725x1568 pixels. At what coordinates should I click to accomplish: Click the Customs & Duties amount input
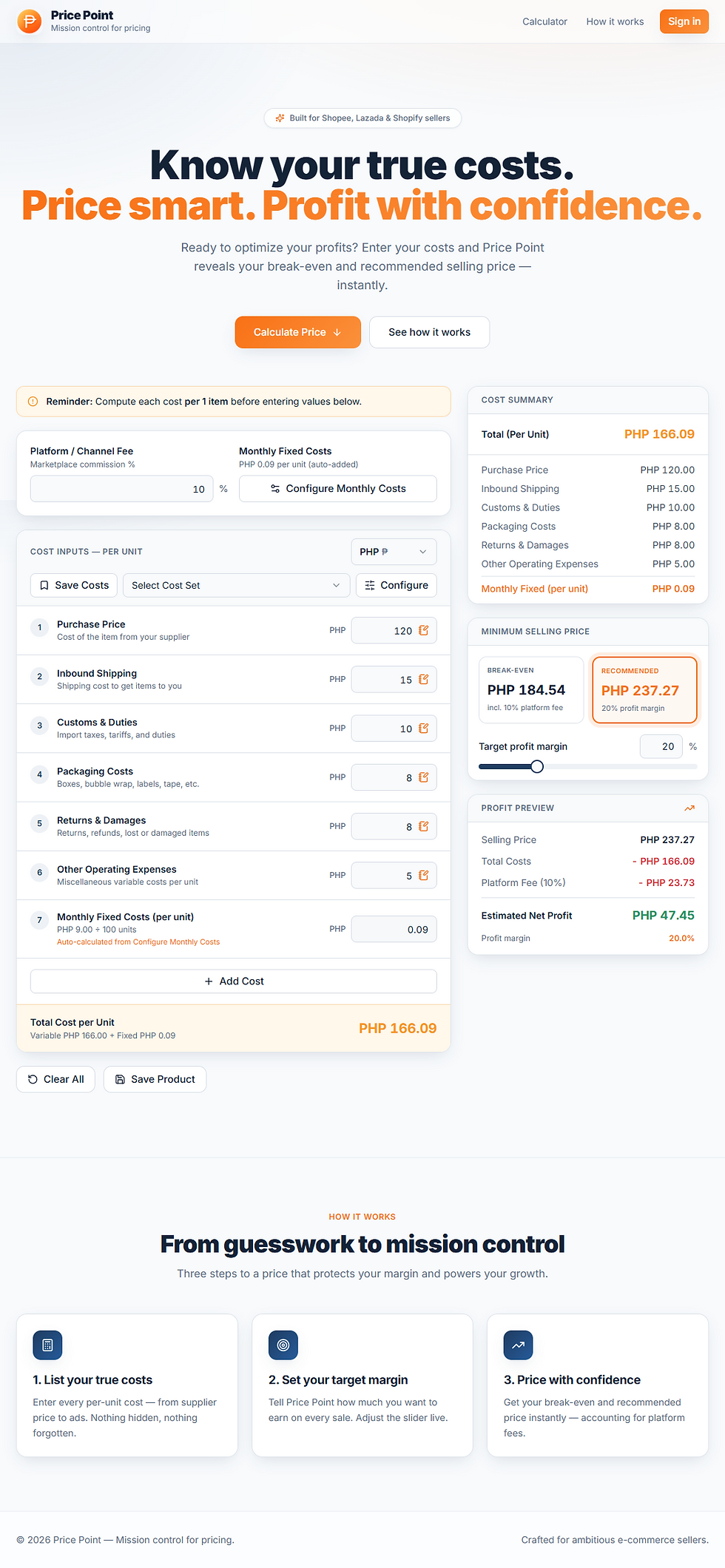[394, 728]
